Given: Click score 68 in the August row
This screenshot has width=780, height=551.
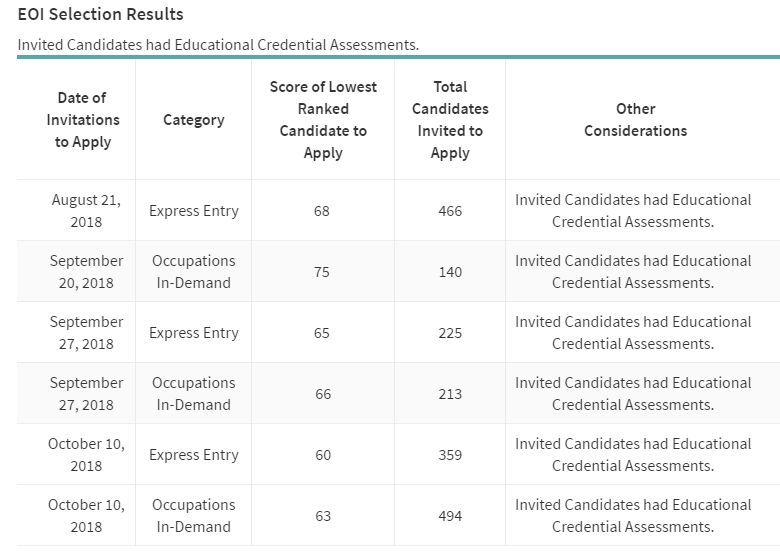Looking at the screenshot, I should click(x=322, y=211).
